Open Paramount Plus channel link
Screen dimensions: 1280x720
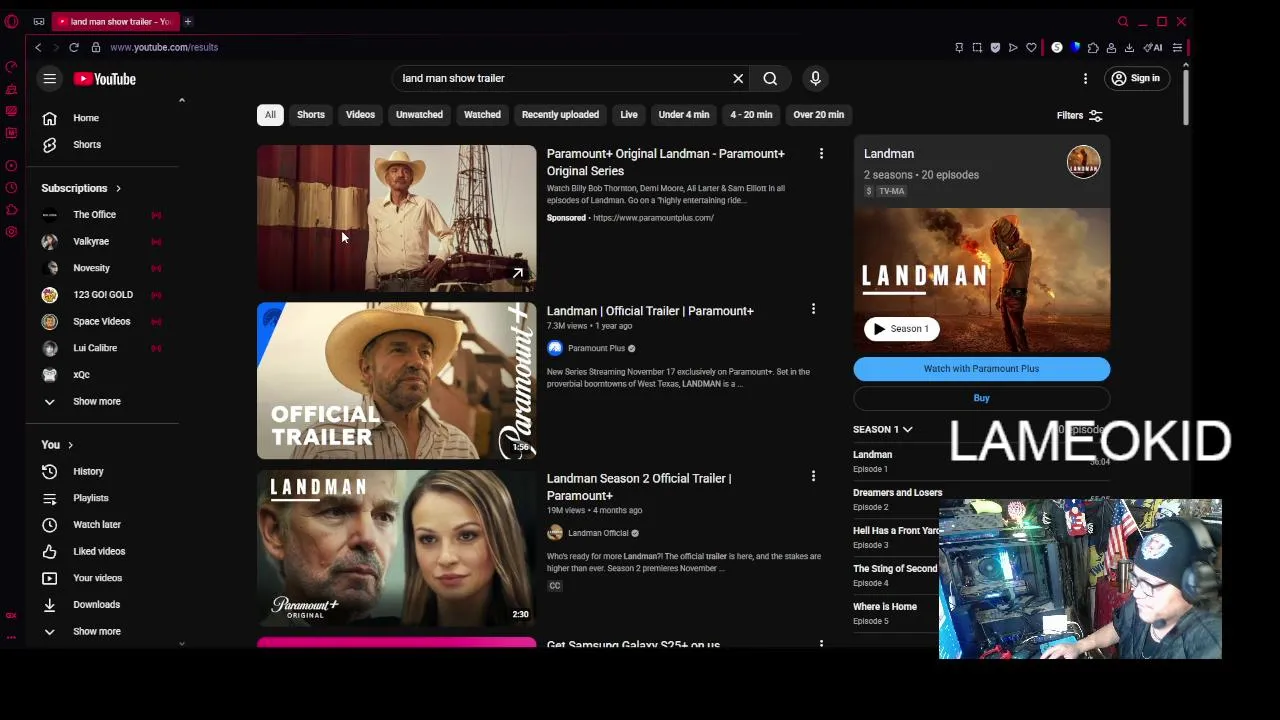[596, 348]
